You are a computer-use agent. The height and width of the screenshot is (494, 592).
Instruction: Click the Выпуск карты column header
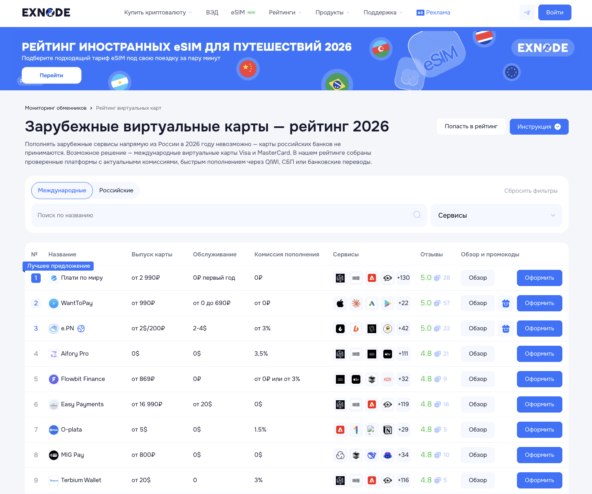tap(152, 255)
